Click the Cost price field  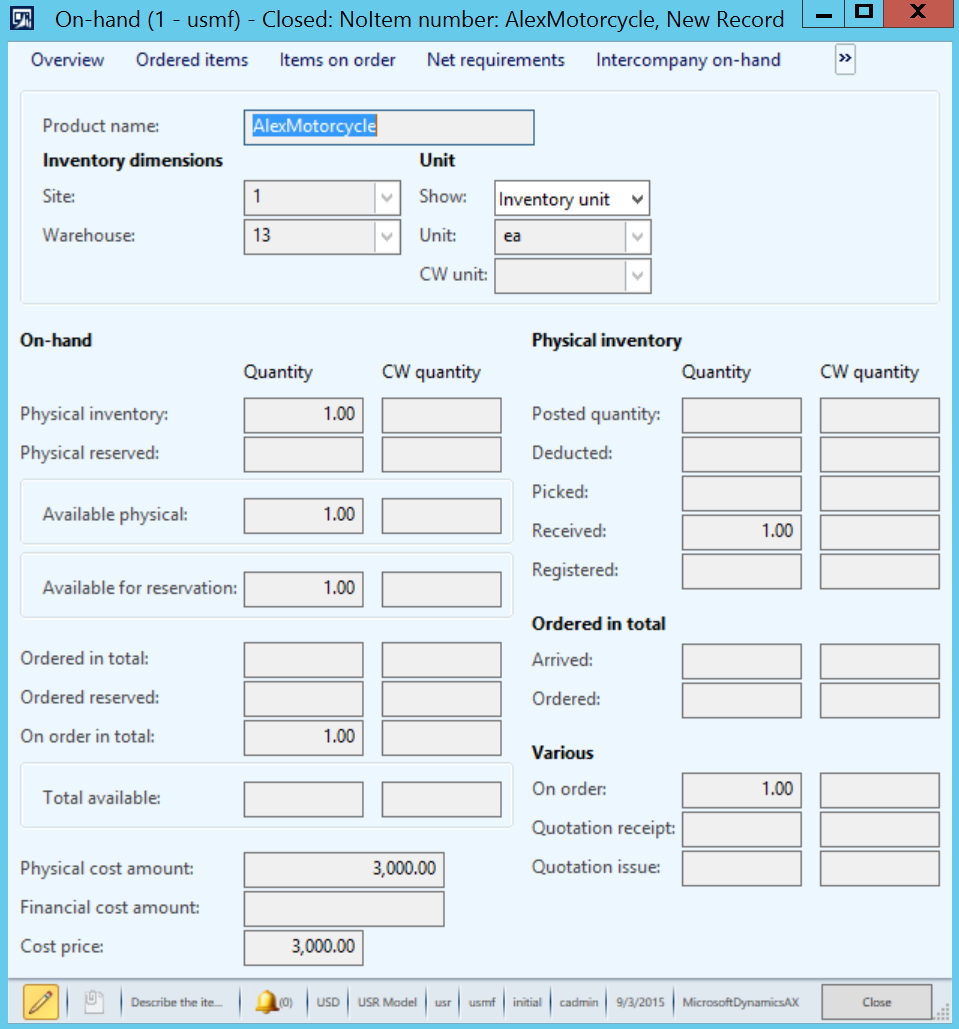[303, 948]
